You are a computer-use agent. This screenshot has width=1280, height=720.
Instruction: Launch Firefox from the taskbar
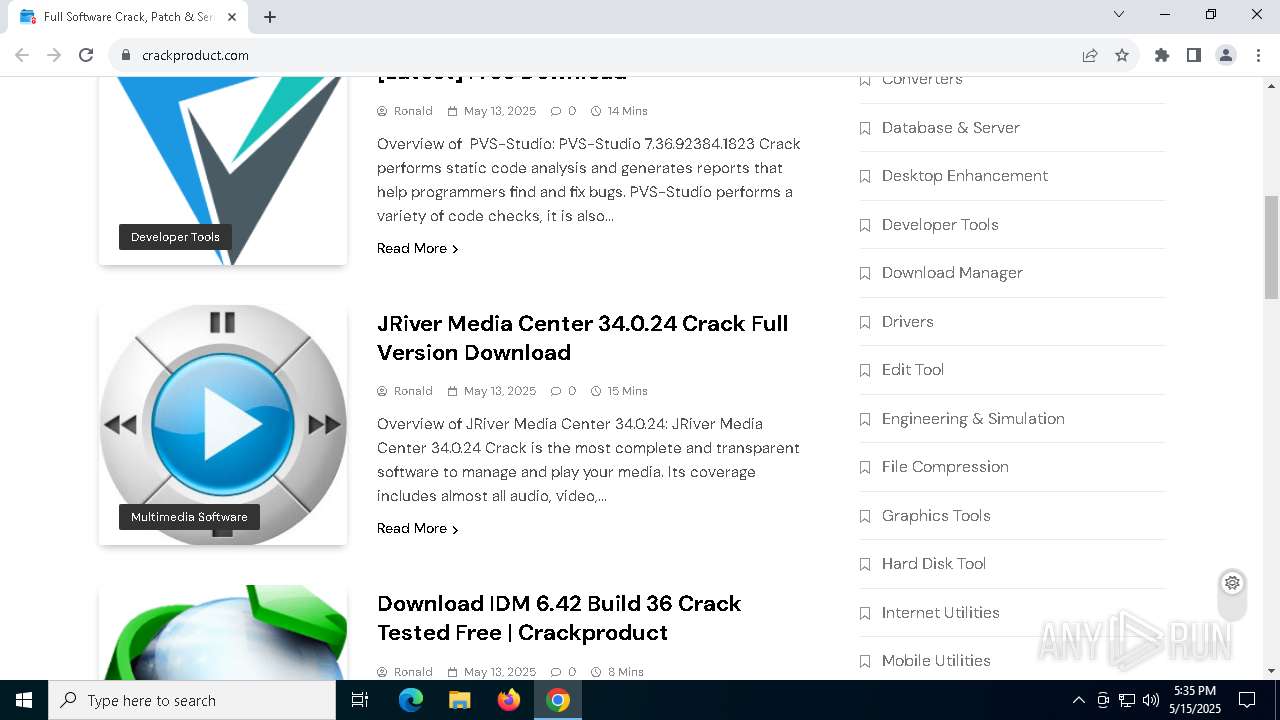tap(509, 700)
